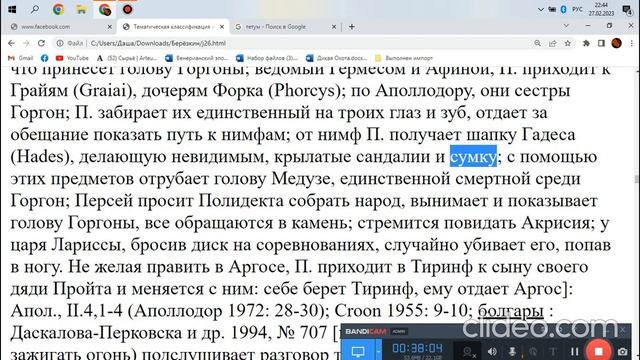Toggle the Chrome side panel
Screen dimensions: 640x360
(x=601, y=43)
